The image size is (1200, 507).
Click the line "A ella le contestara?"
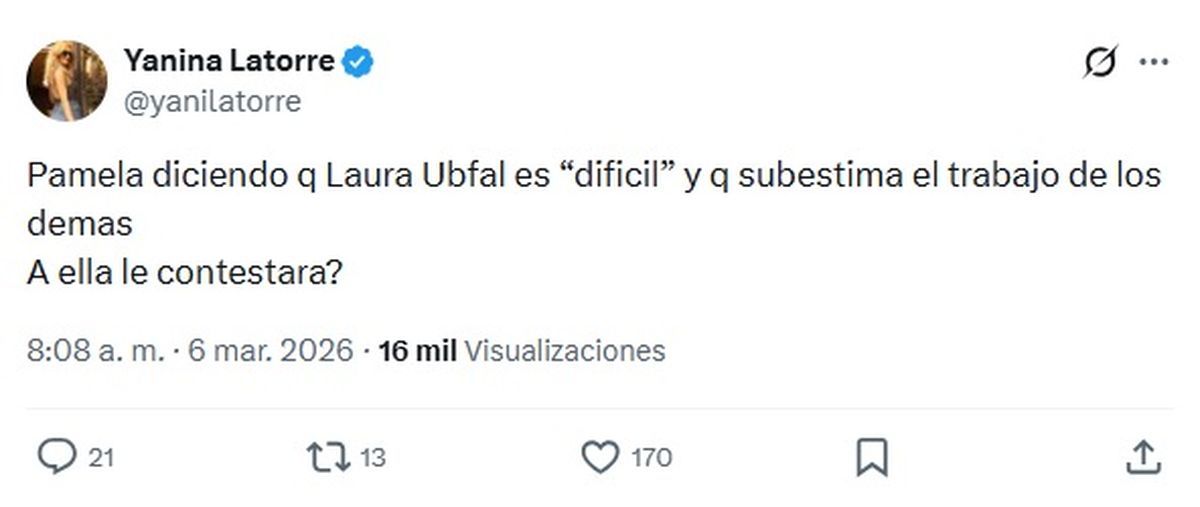click(x=187, y=271)
